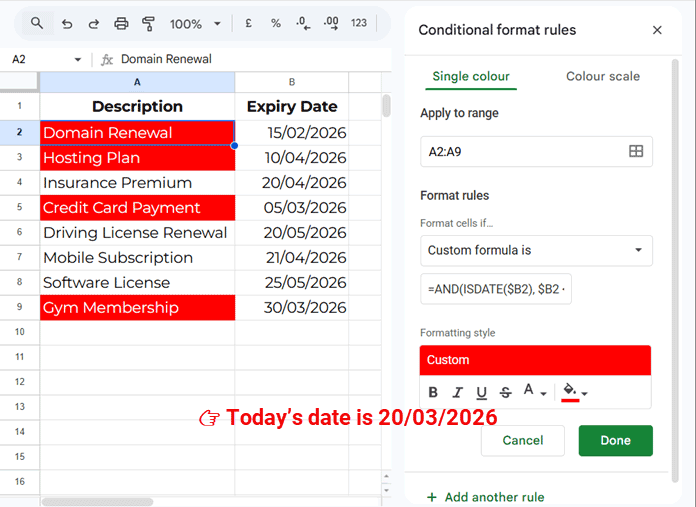696x507 pixels.
Task: Select the Domain Renewal cell
Action: coord(137,133)
